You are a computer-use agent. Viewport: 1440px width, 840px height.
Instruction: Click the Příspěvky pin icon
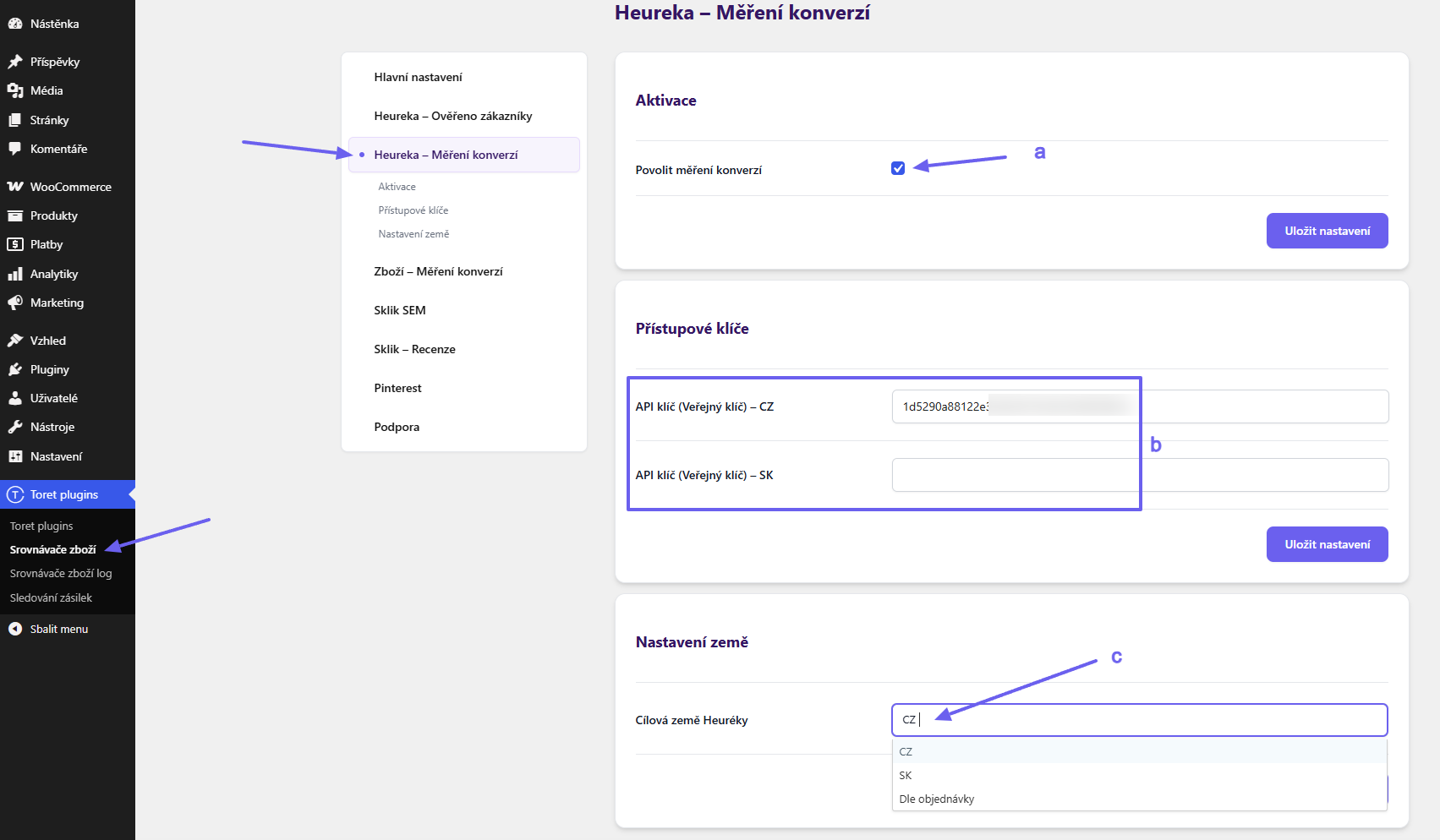(15, 62)
